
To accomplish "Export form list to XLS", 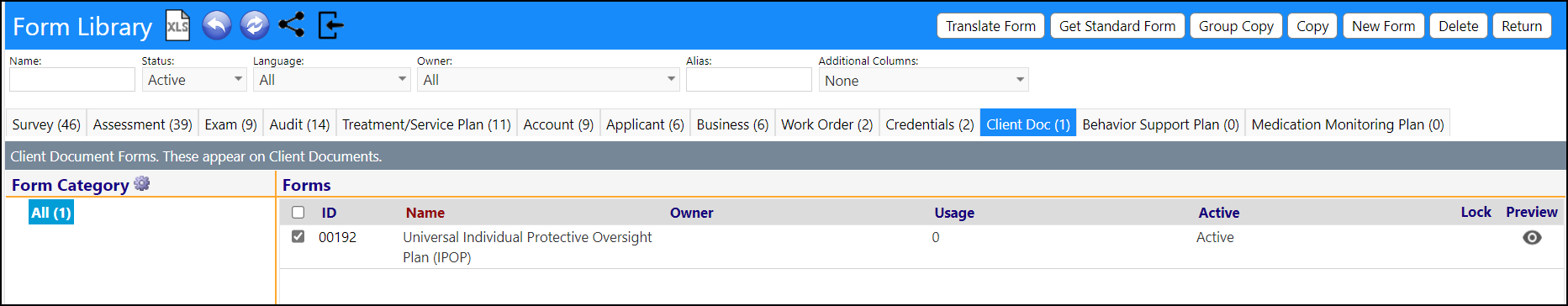I will tap(177, 26).
